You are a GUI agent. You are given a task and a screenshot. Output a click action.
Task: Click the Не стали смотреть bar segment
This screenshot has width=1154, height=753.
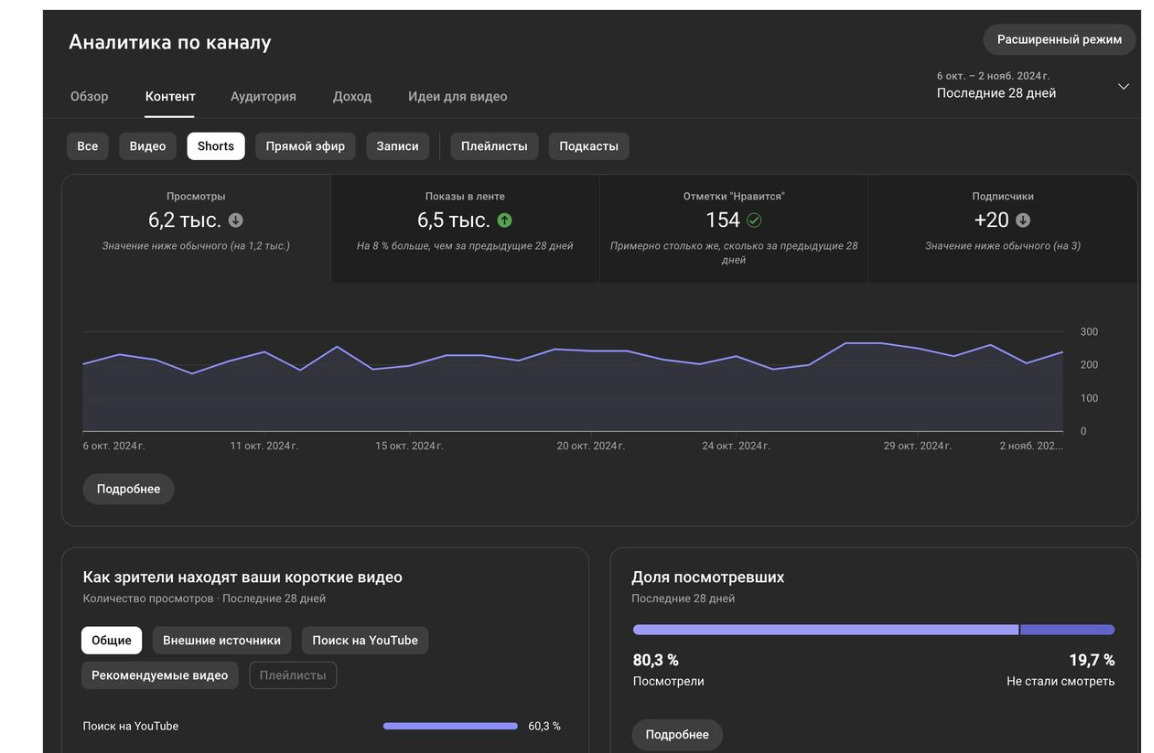click(x=1067, y=629)
